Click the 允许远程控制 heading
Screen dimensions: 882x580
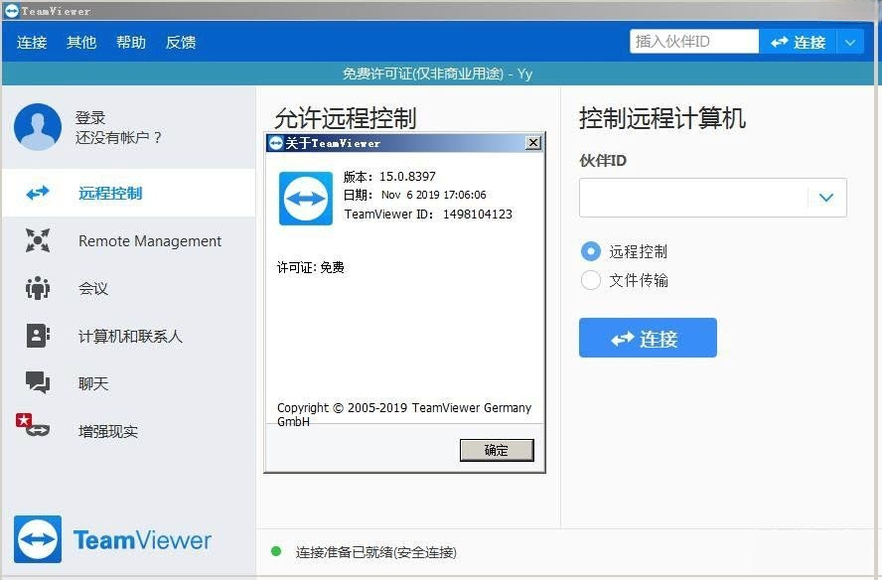(345, 118)
